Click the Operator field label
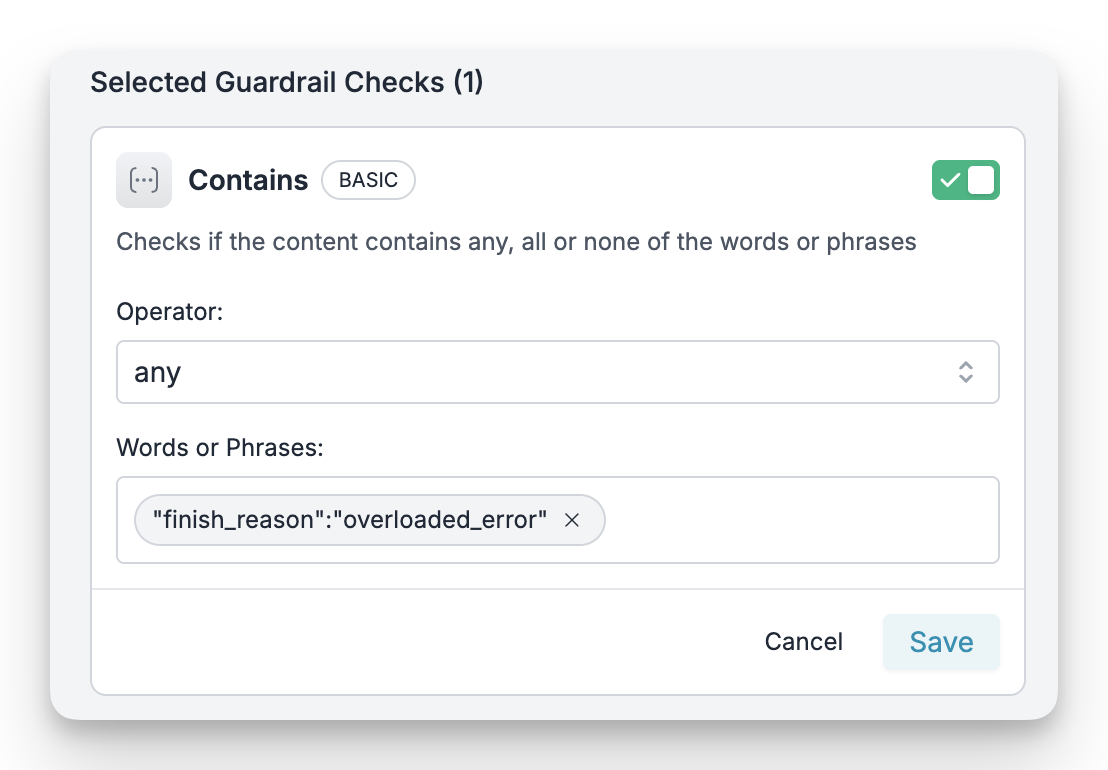Image resolution: width=1108 pixels, height=770 pixels. [x=170, y=312]
